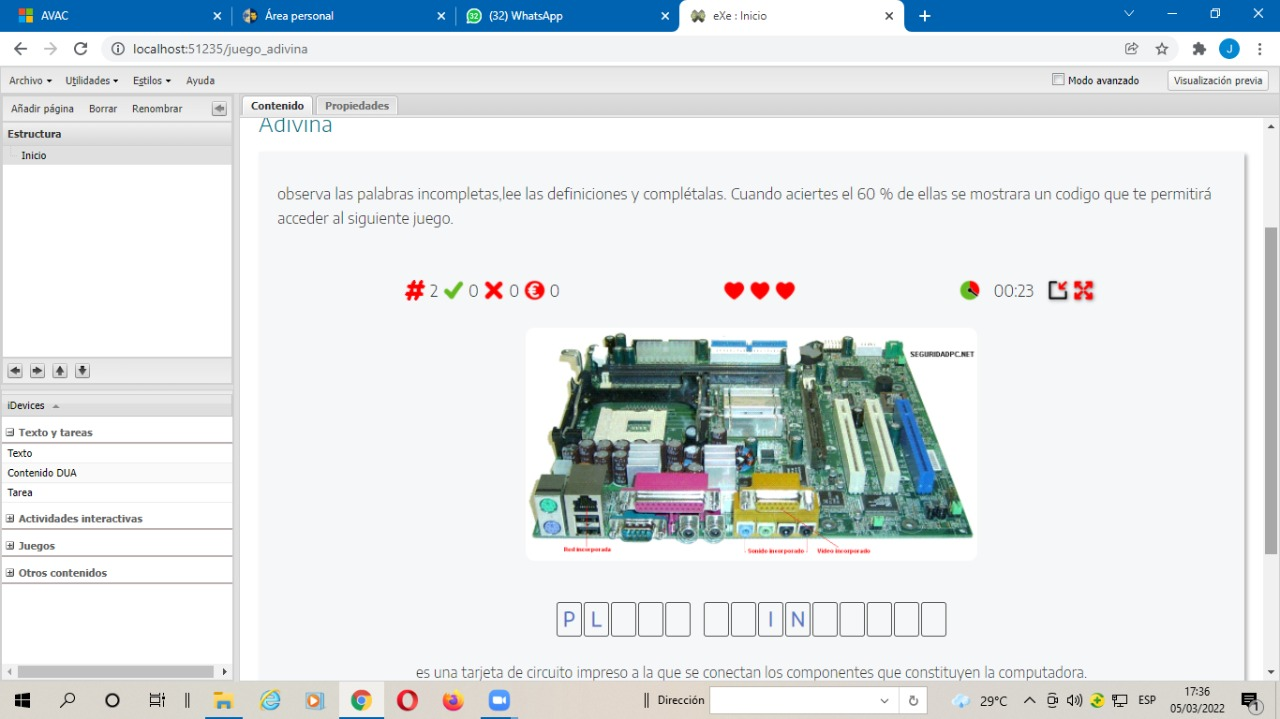Screen dimensions: 1280x719
Task: Select the Inicio node in Estructura
Action: (x=34, y=156)
